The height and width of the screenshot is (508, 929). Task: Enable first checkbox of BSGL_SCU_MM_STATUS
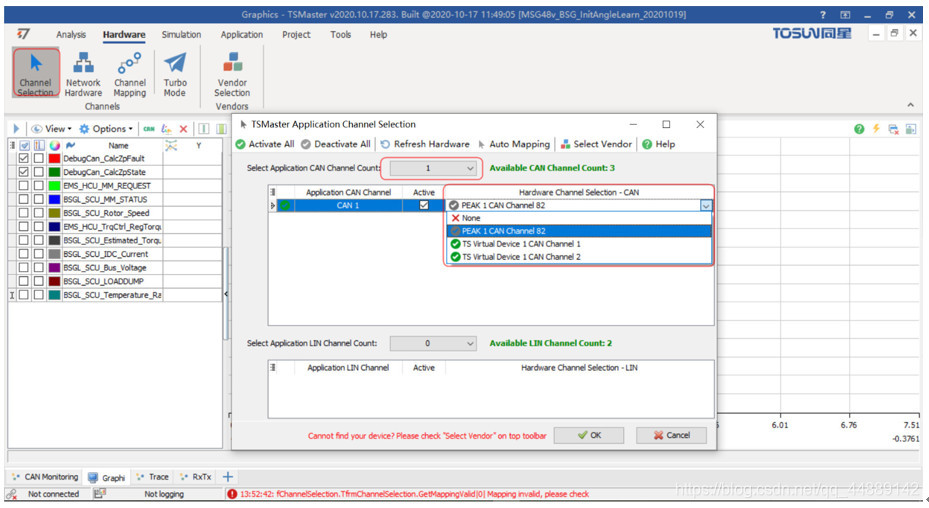pyautogui.click(x=24, y=199)
